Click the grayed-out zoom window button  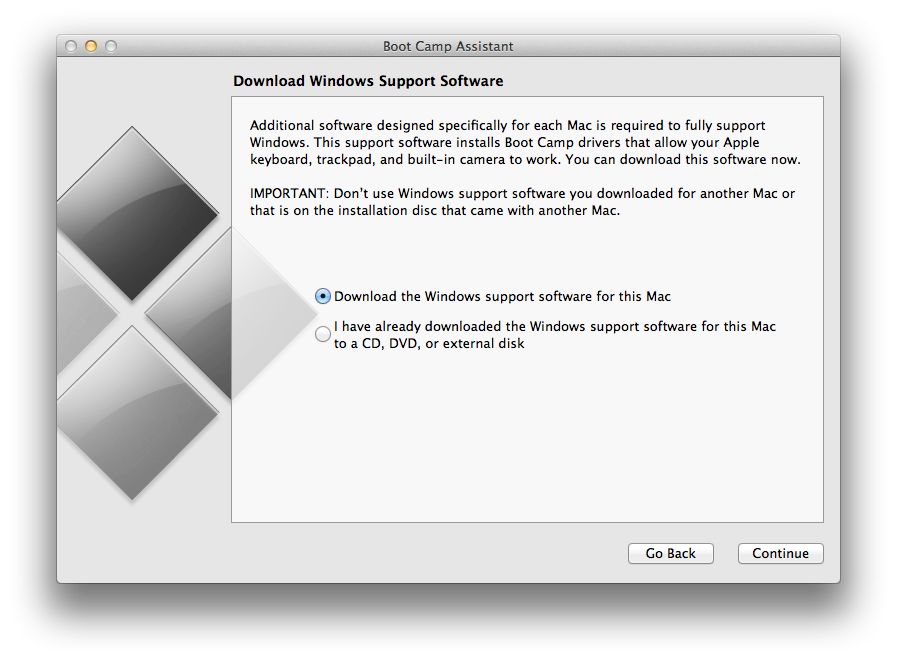click(111, 46)
